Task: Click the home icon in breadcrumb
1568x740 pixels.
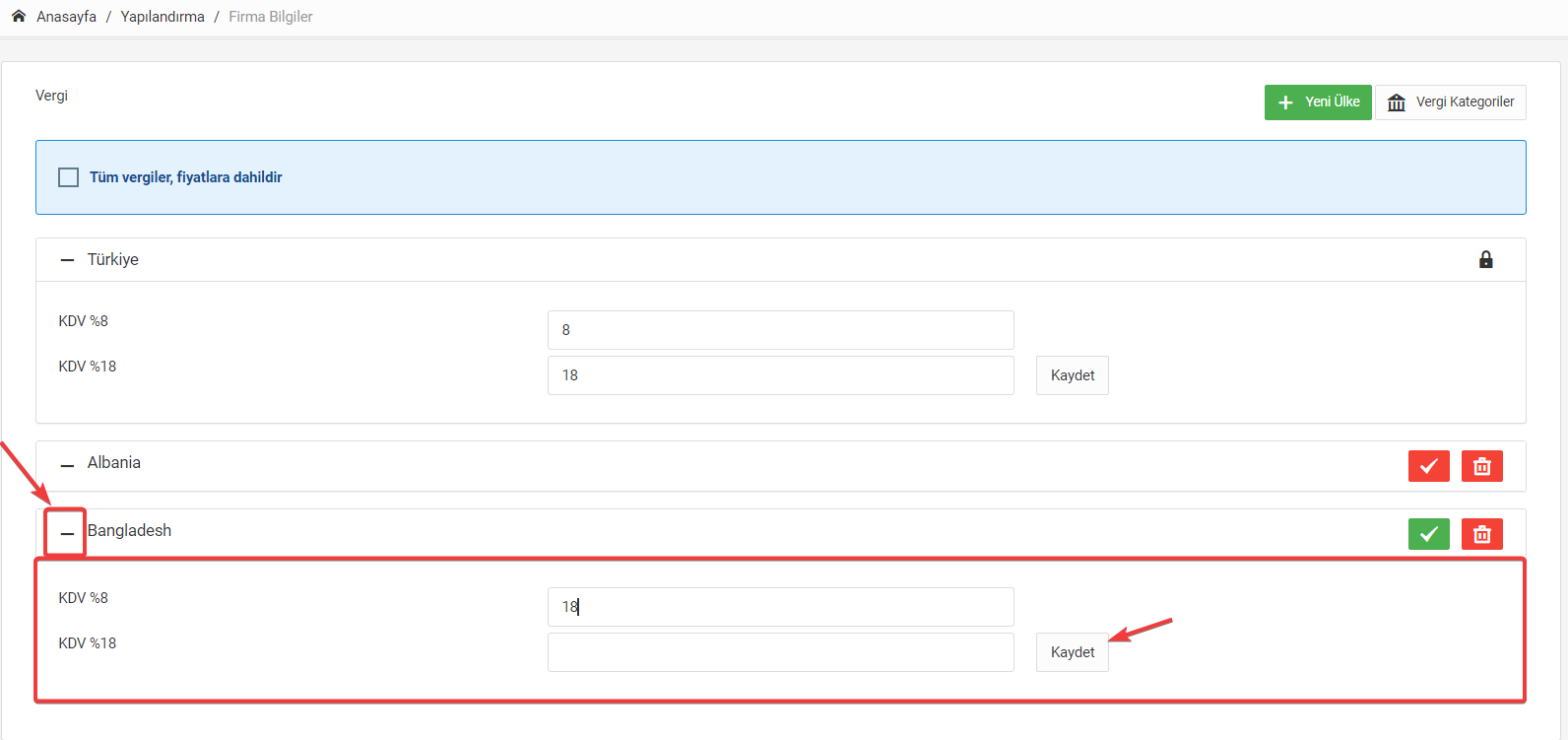Action: pos(19,16)
